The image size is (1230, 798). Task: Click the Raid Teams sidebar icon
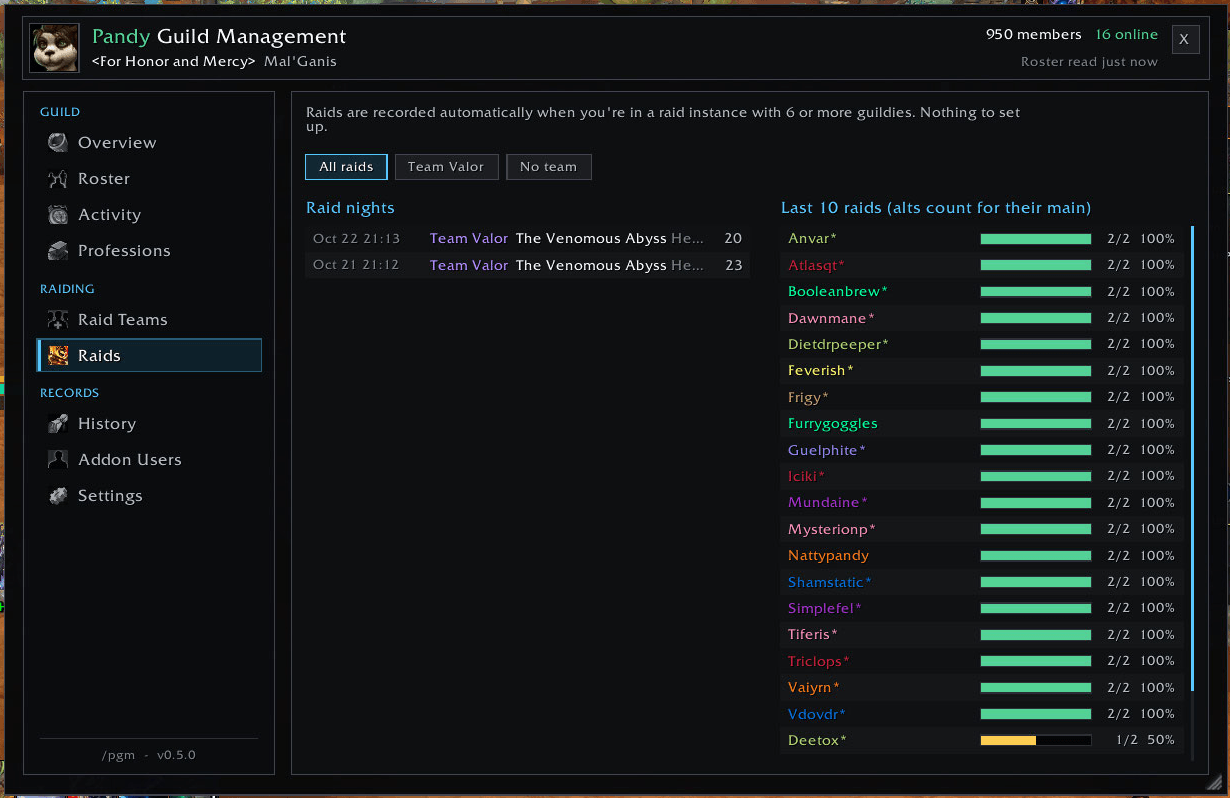[59, 320]
